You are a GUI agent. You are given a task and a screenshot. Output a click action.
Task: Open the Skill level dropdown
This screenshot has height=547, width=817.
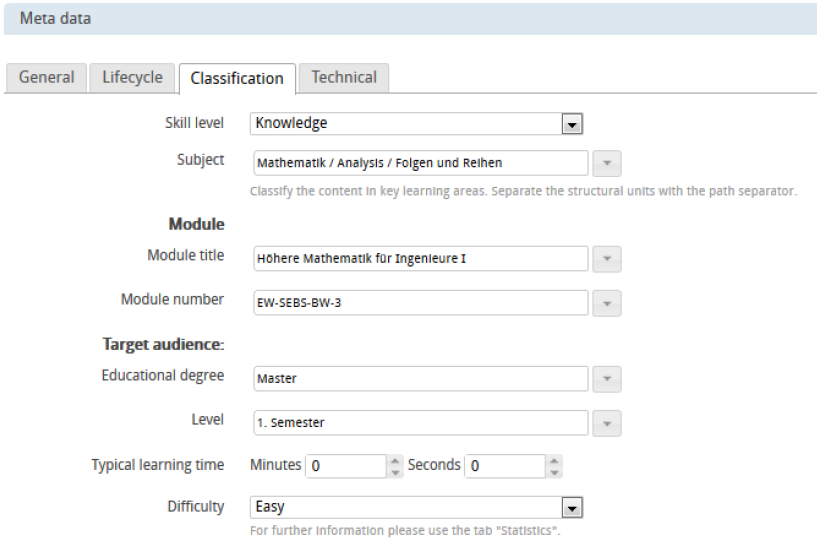coord(571,124)
